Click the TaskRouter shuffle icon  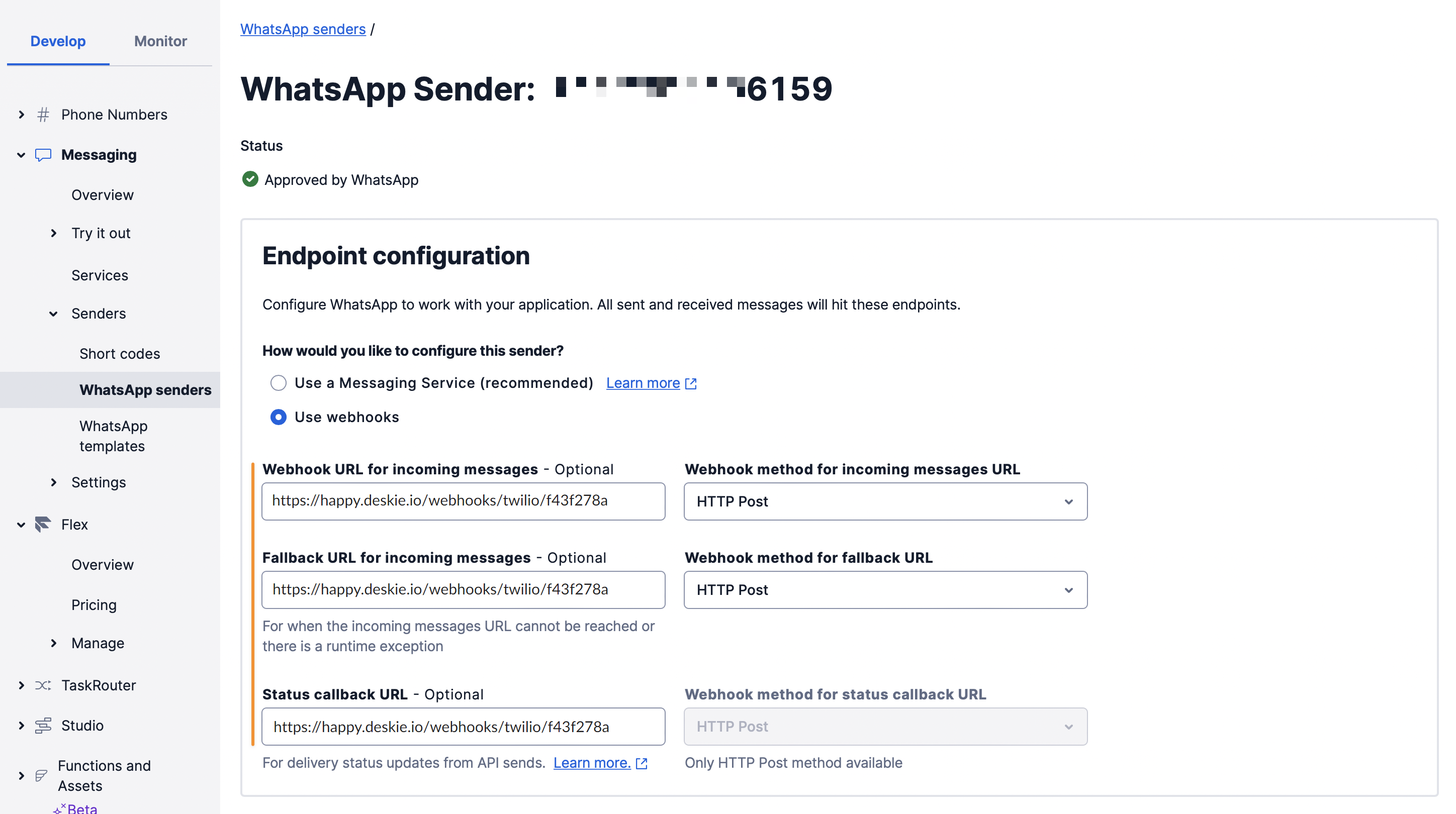pos(43,685)
